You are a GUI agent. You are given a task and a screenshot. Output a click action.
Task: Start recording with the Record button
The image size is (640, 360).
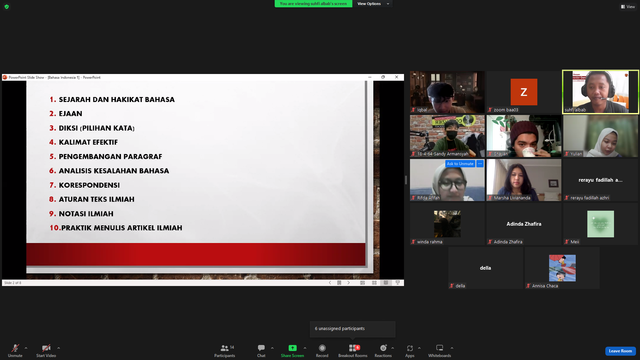pyautogui.click(x=322, y=350)
